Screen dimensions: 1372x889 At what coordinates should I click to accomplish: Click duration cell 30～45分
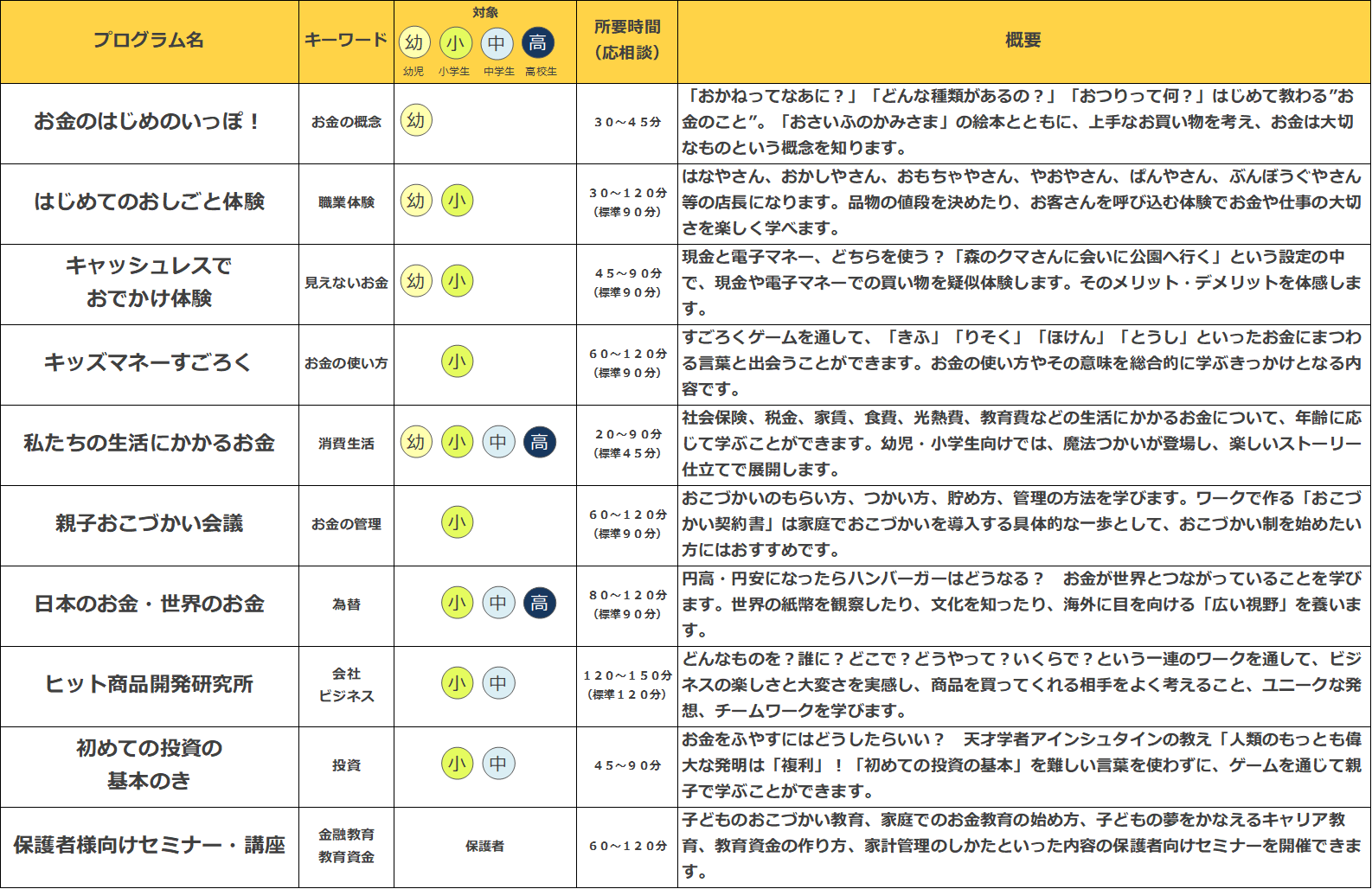pyautogui.click(x=627, y=123)
